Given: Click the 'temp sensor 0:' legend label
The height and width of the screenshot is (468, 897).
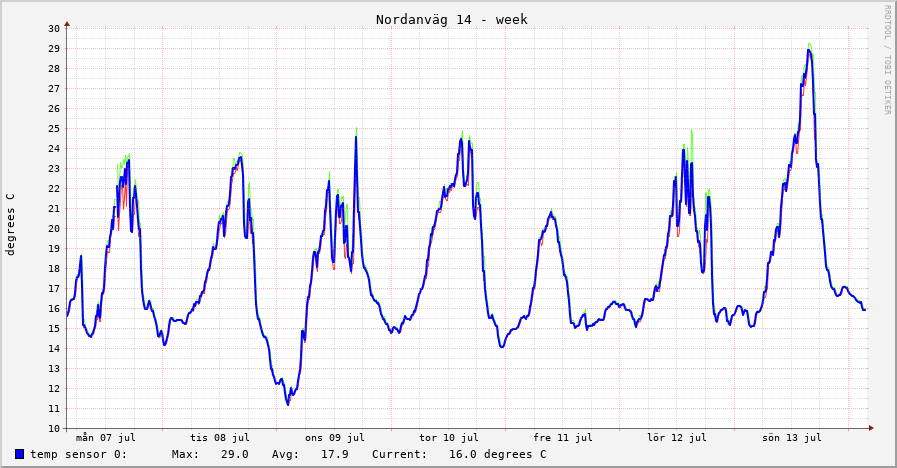Looking at the screenshot, I should pos(78,454).
